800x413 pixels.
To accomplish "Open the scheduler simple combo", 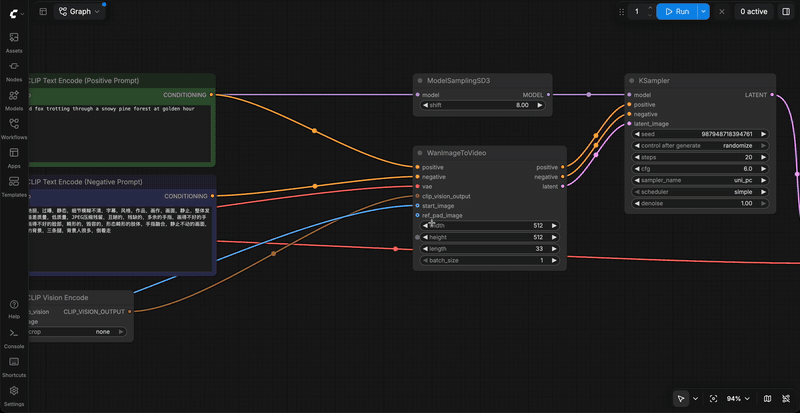I will click(x=700, y=192).
